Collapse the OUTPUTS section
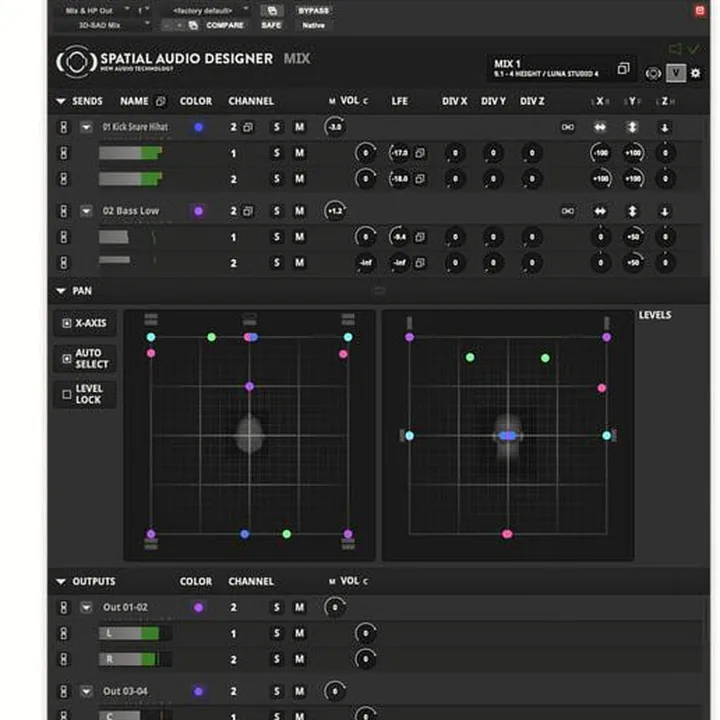 point(60,582)
